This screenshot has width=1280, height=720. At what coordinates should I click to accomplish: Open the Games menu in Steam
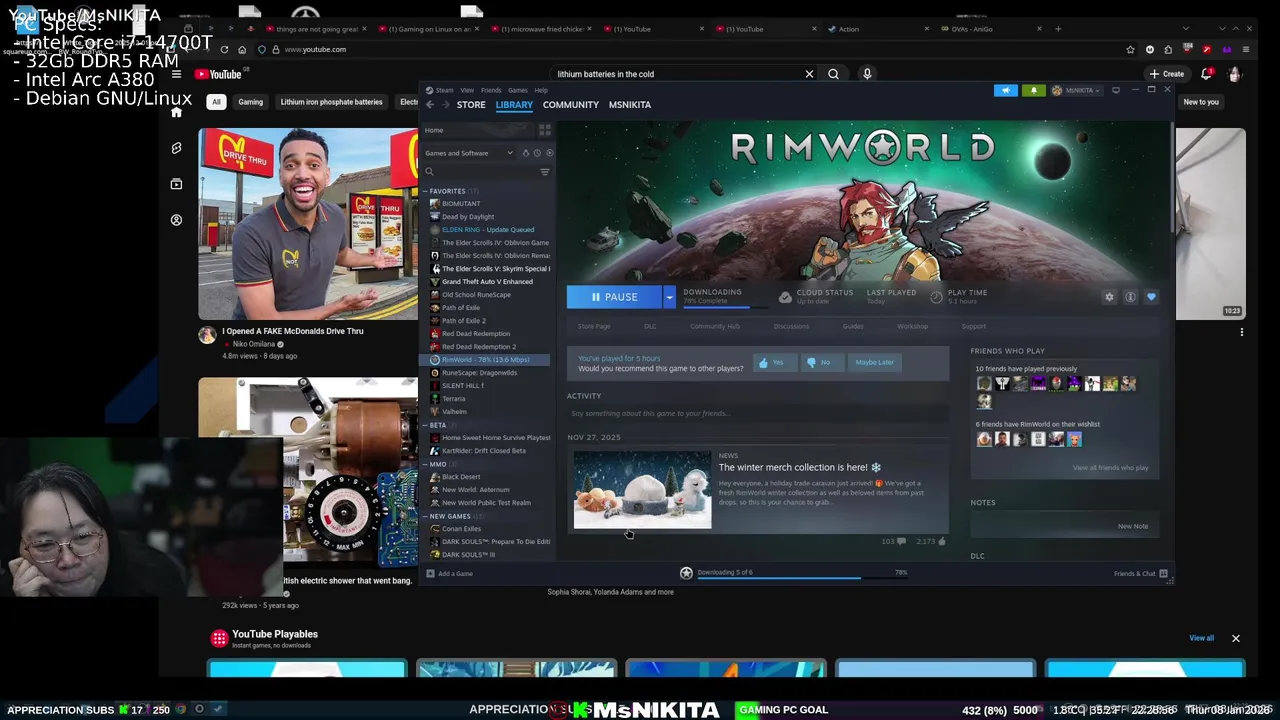518,90
